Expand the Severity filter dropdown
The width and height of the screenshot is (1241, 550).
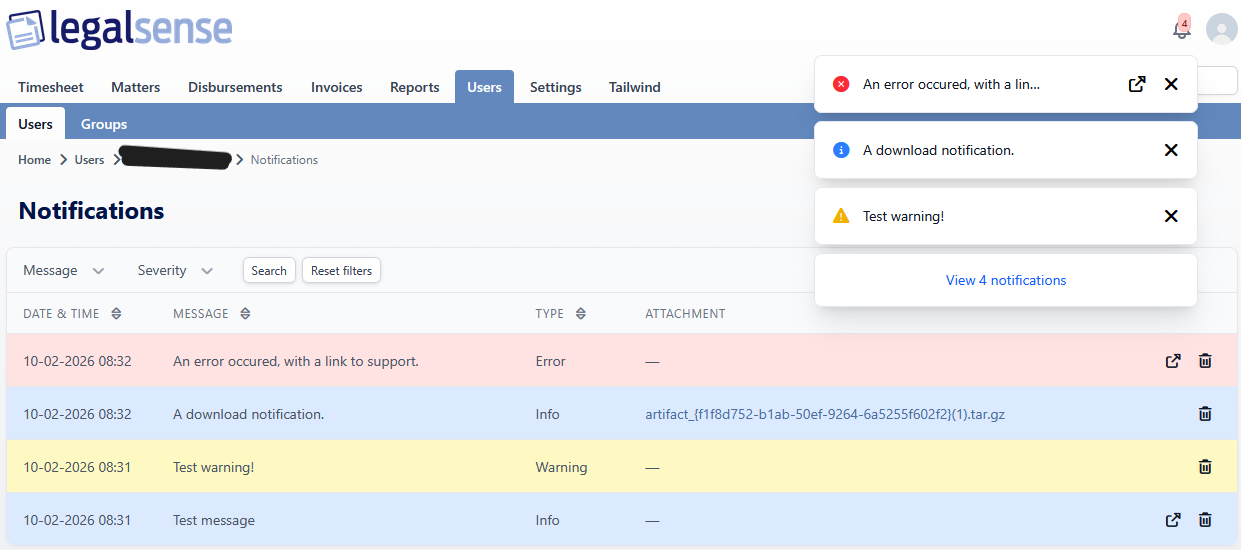coord(175,271)
